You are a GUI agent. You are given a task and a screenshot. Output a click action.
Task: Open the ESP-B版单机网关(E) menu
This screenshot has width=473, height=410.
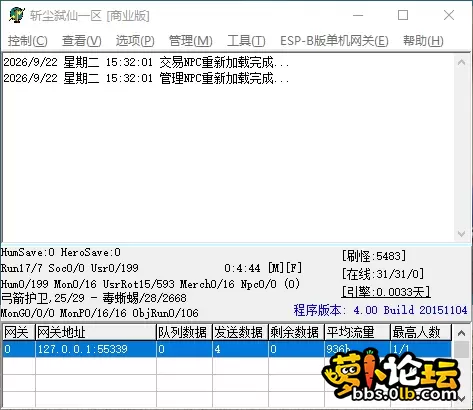pos(334,41)
